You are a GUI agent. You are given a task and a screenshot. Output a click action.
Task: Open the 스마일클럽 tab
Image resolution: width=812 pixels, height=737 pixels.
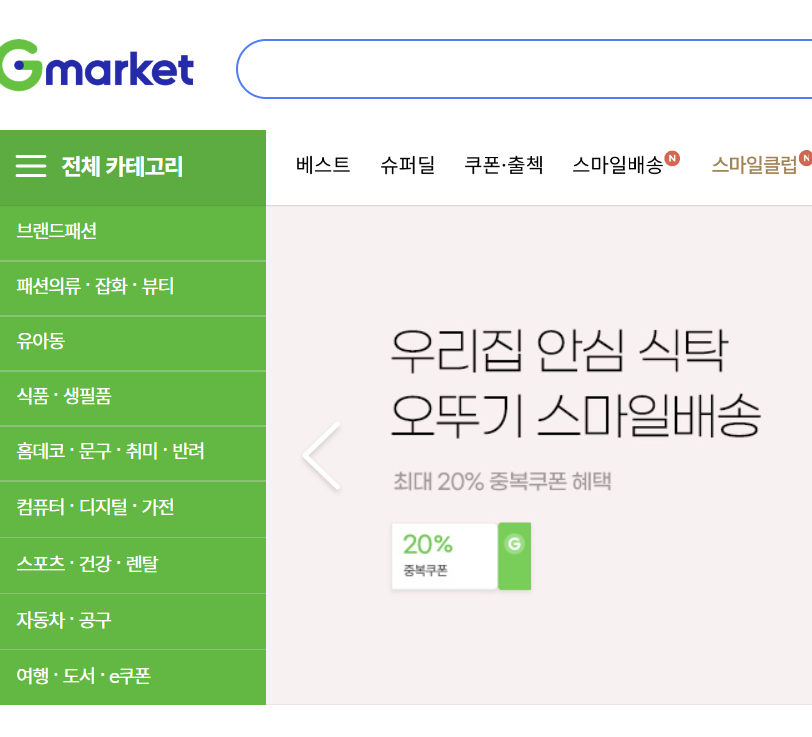tap(755, 165)
